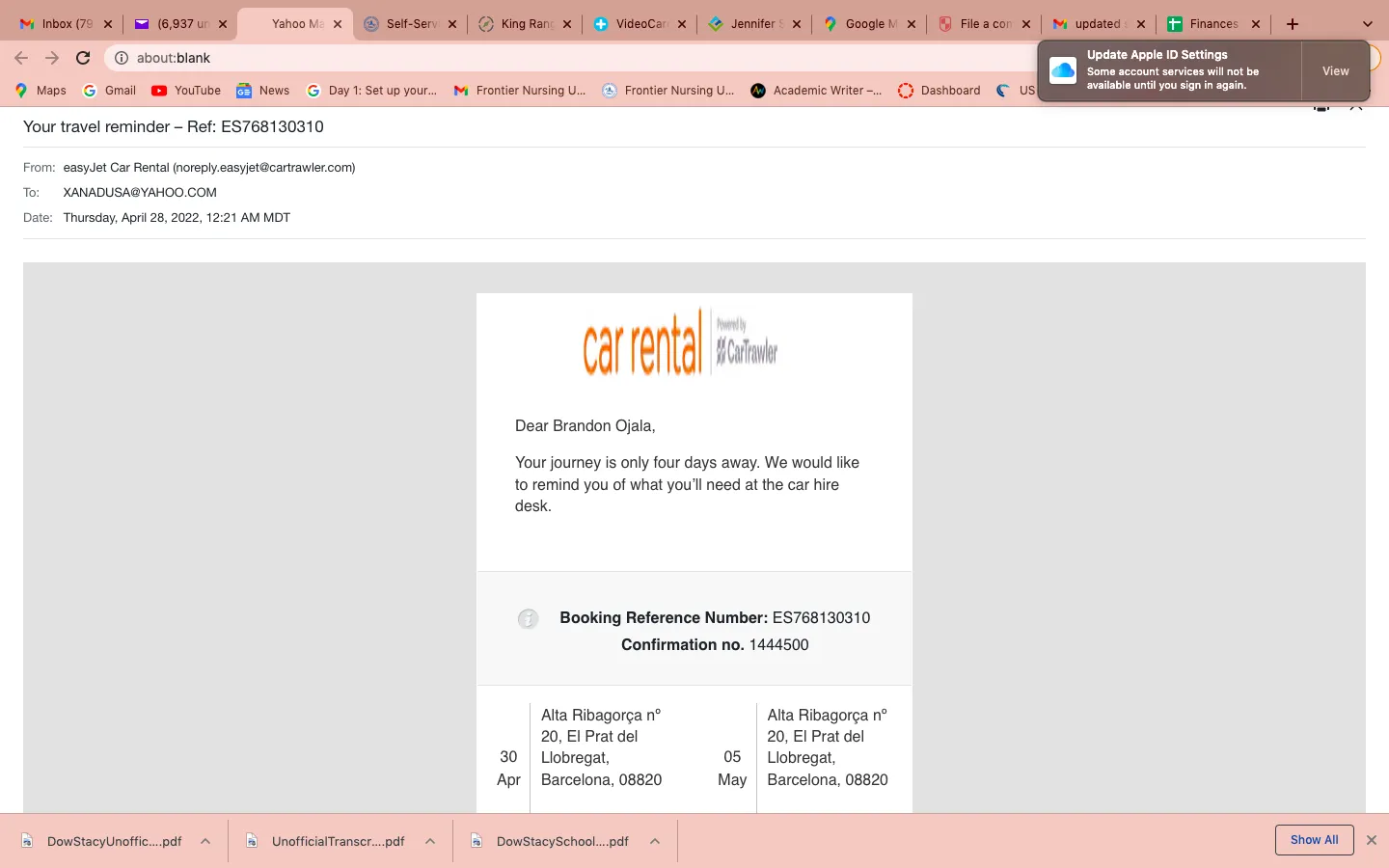Screen dimensions: 1389x868
Task: Open the Dashboard bookmark
Action: click(939, 91)
